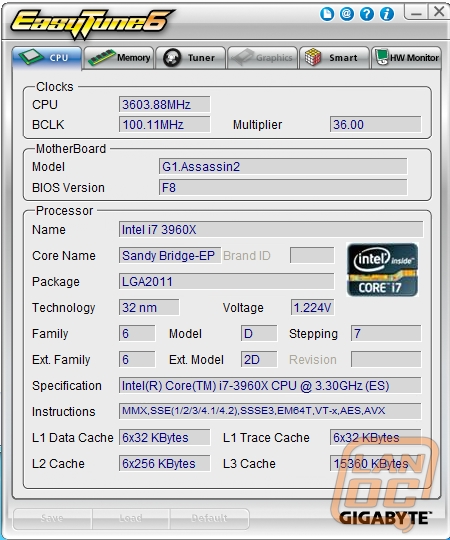This screenshot has width=450, height=540.
Task: Click the question mark help icon
Action: pos(367,14)
